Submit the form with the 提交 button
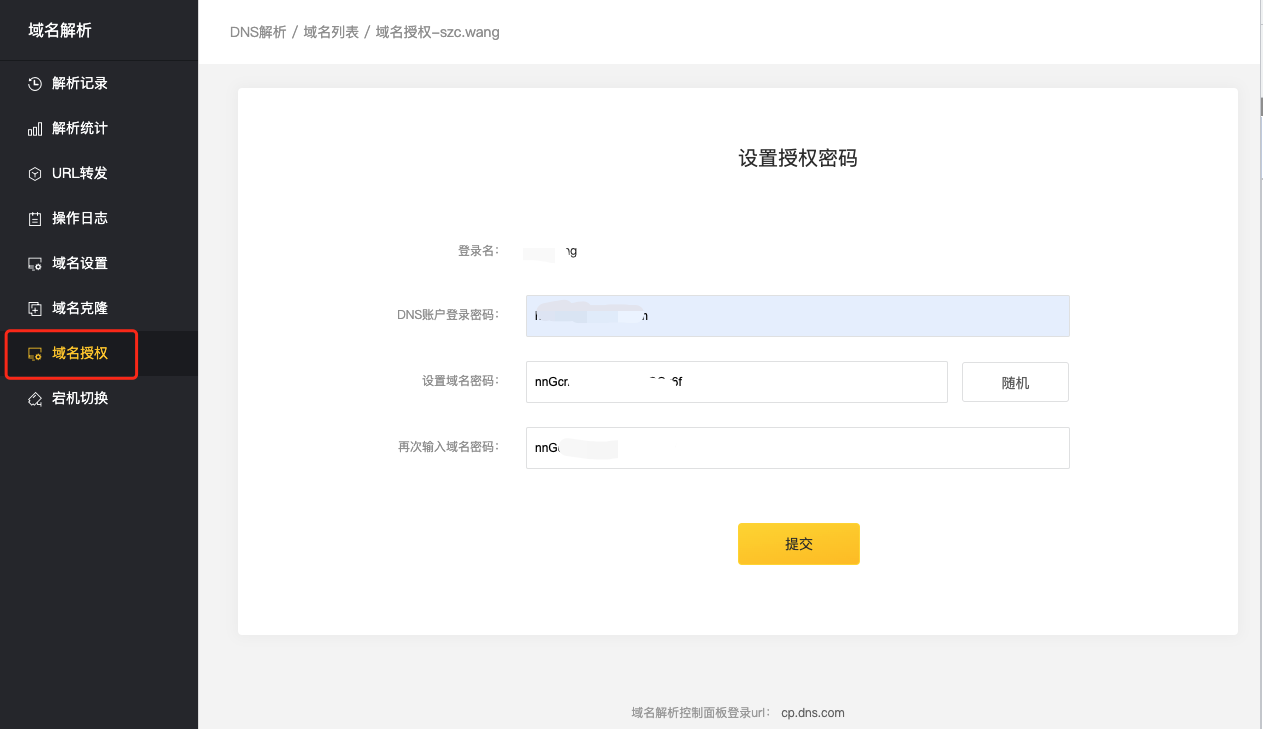The image size is (1263, 729). [798, 544]
